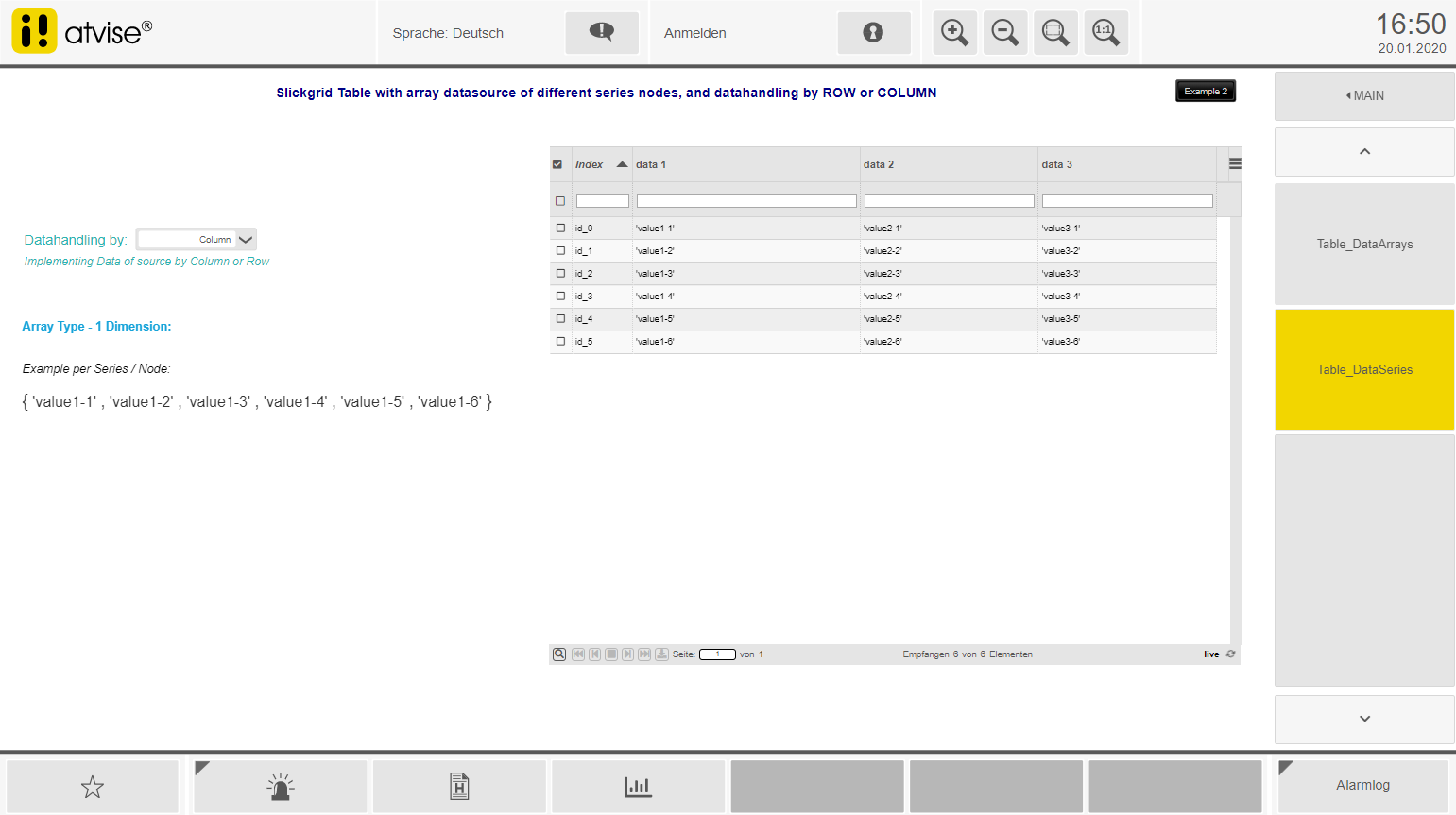Image resolution: width=1456 pixels, height=815 pixels.
Task: Open the history document button
Action: coord(459,787)
